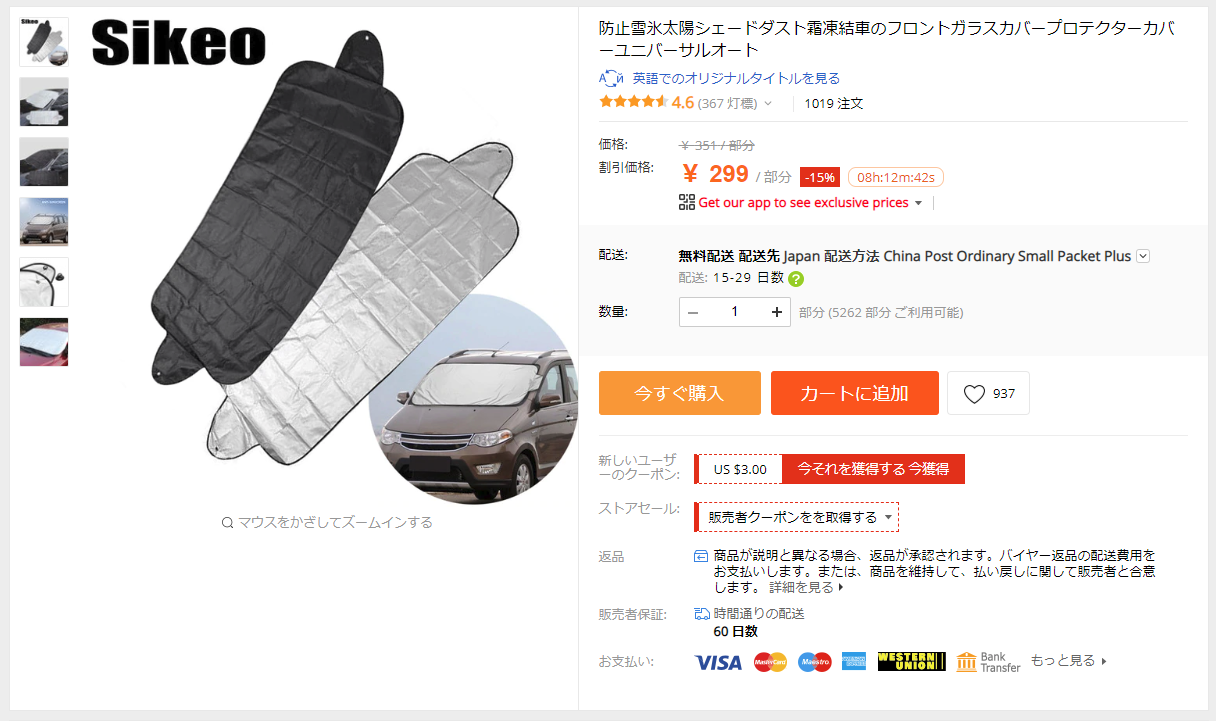Click the American Express card icon
This screenshot has height=721, width=1216.
pyautogui.click(x=854, y=662)
